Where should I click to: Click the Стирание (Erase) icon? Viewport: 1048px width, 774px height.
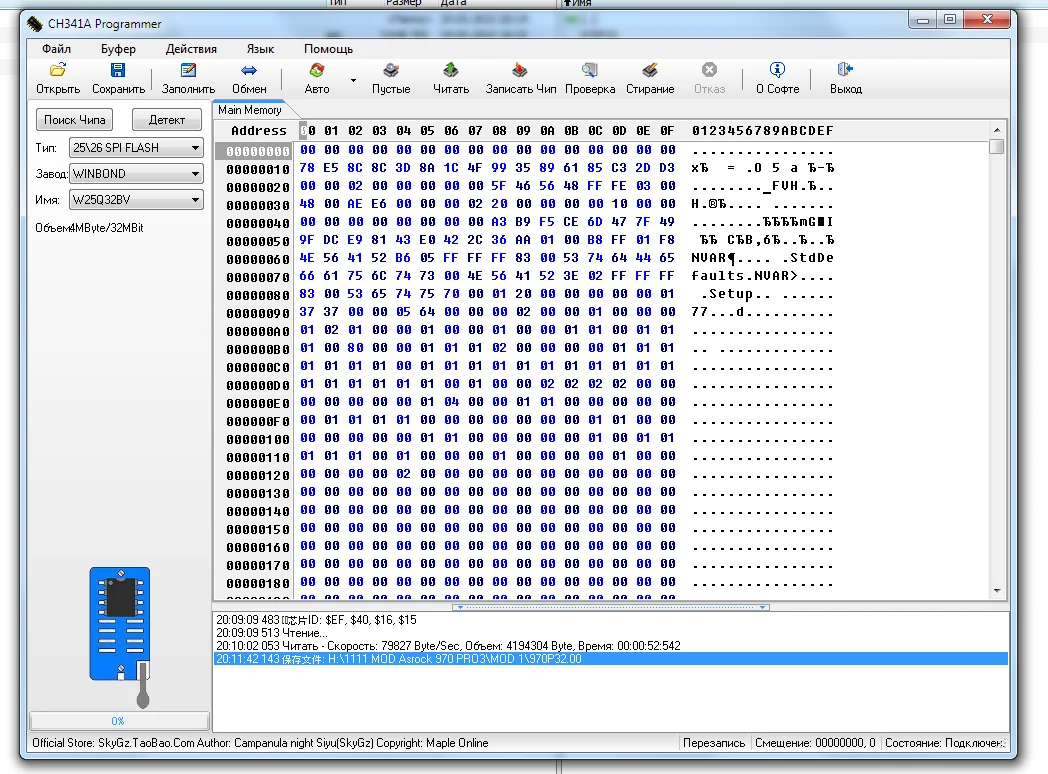[650, 71]
